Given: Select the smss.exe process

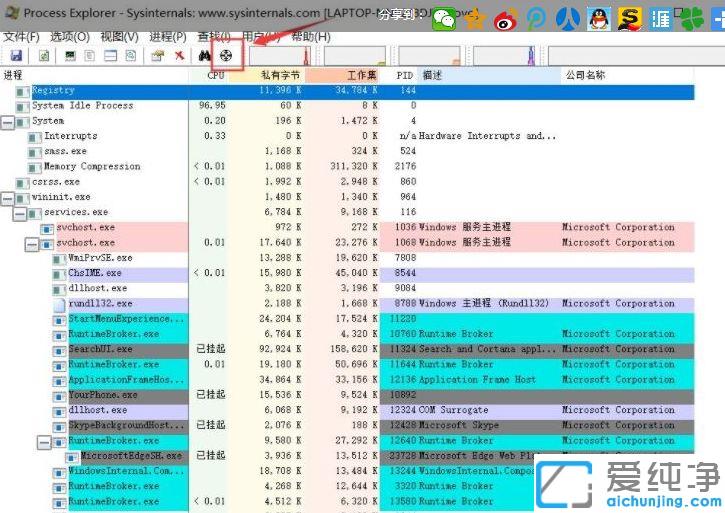Looking at the screenshot, I should click(x=65, y=151).
